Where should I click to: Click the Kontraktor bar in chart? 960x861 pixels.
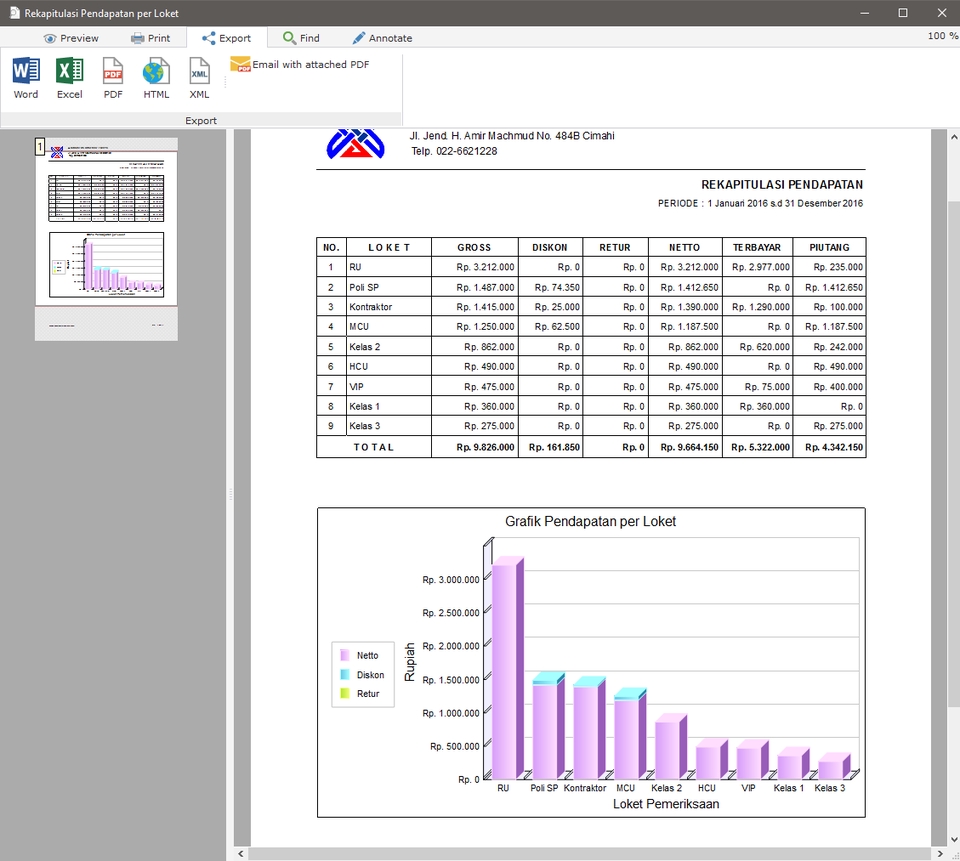[x=589, y=728]
